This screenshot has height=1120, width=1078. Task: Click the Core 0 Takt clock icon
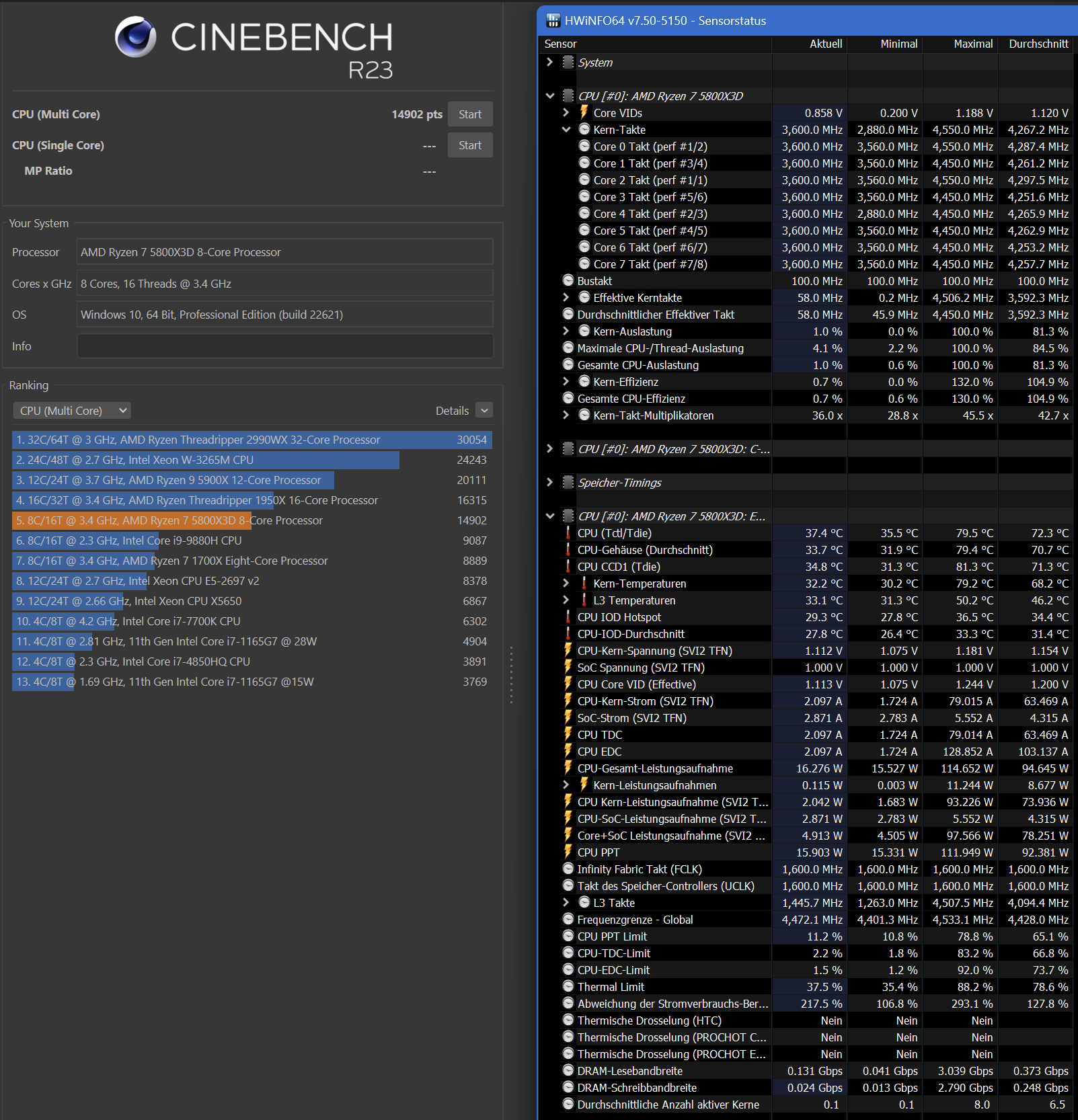(x=584, y=146)
